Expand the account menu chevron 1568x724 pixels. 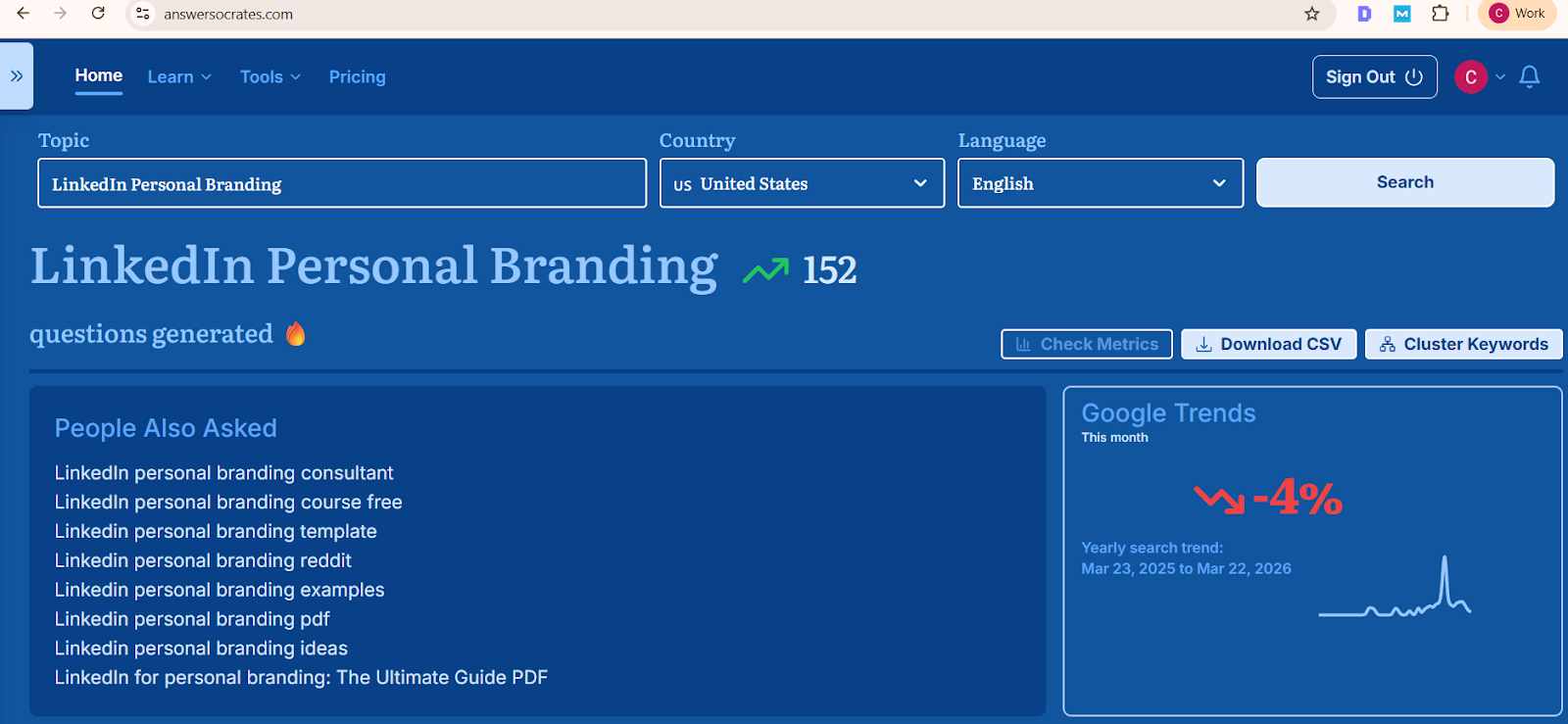pos(1500,77)
